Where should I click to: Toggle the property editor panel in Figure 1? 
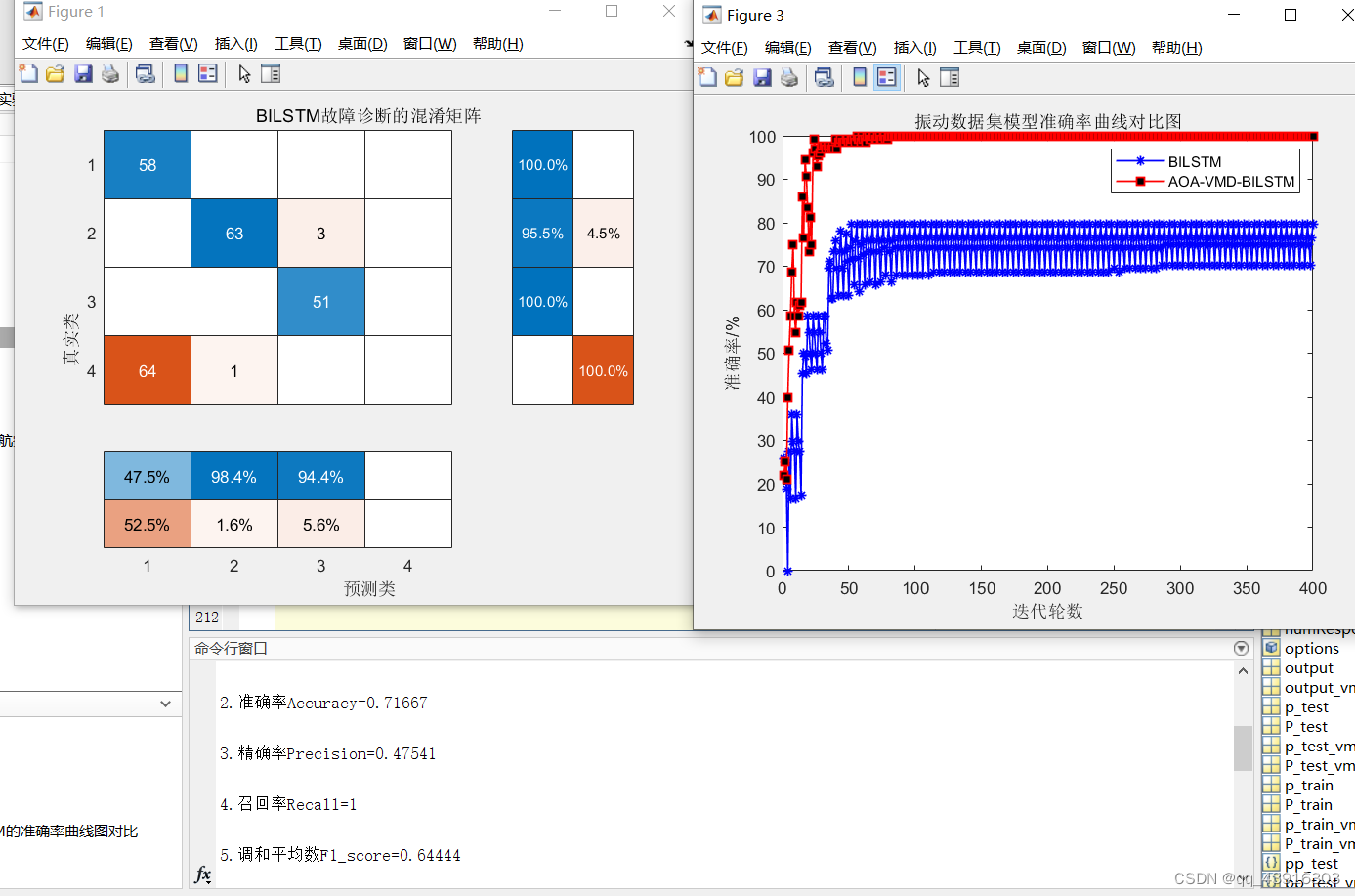tap(270, 73)
